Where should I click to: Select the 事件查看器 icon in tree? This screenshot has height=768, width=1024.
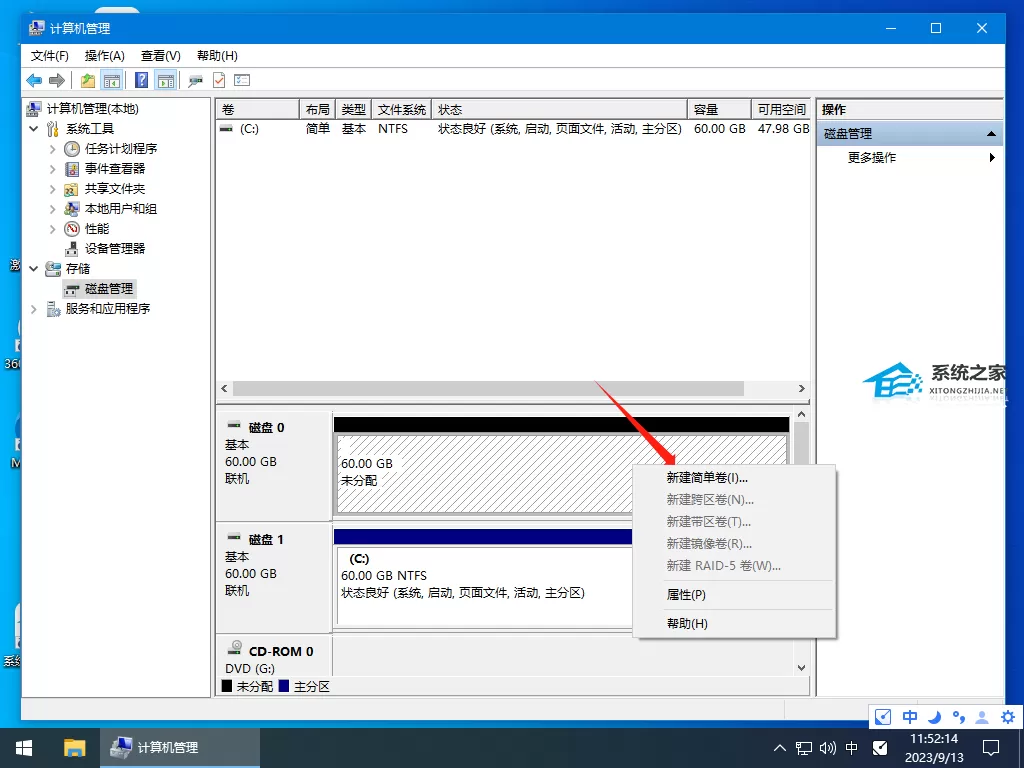[72, 169]
